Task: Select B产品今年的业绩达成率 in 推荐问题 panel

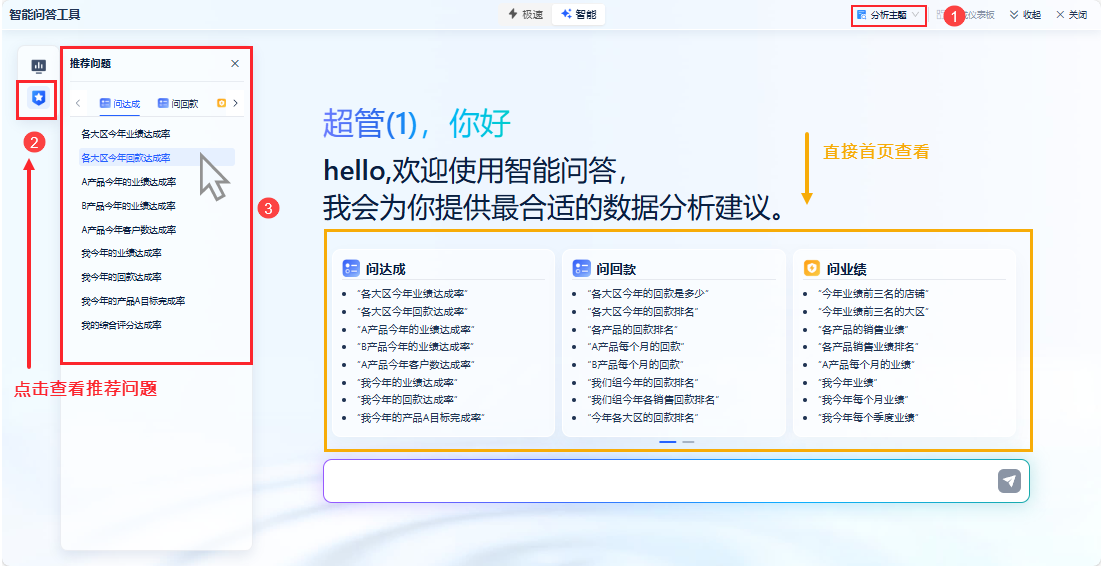Action: click(128, 206)
